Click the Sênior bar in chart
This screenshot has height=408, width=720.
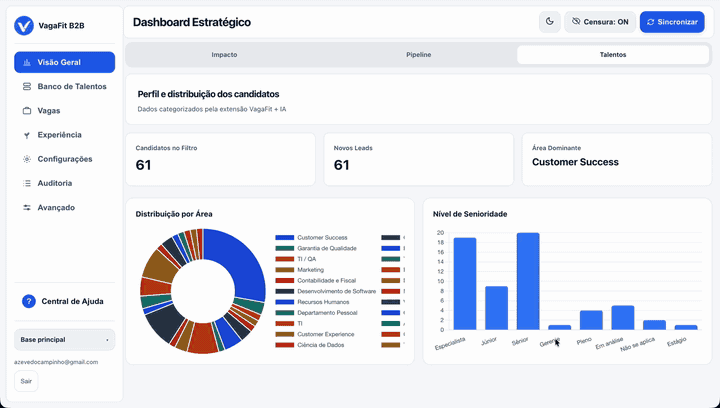pos(528,281)
